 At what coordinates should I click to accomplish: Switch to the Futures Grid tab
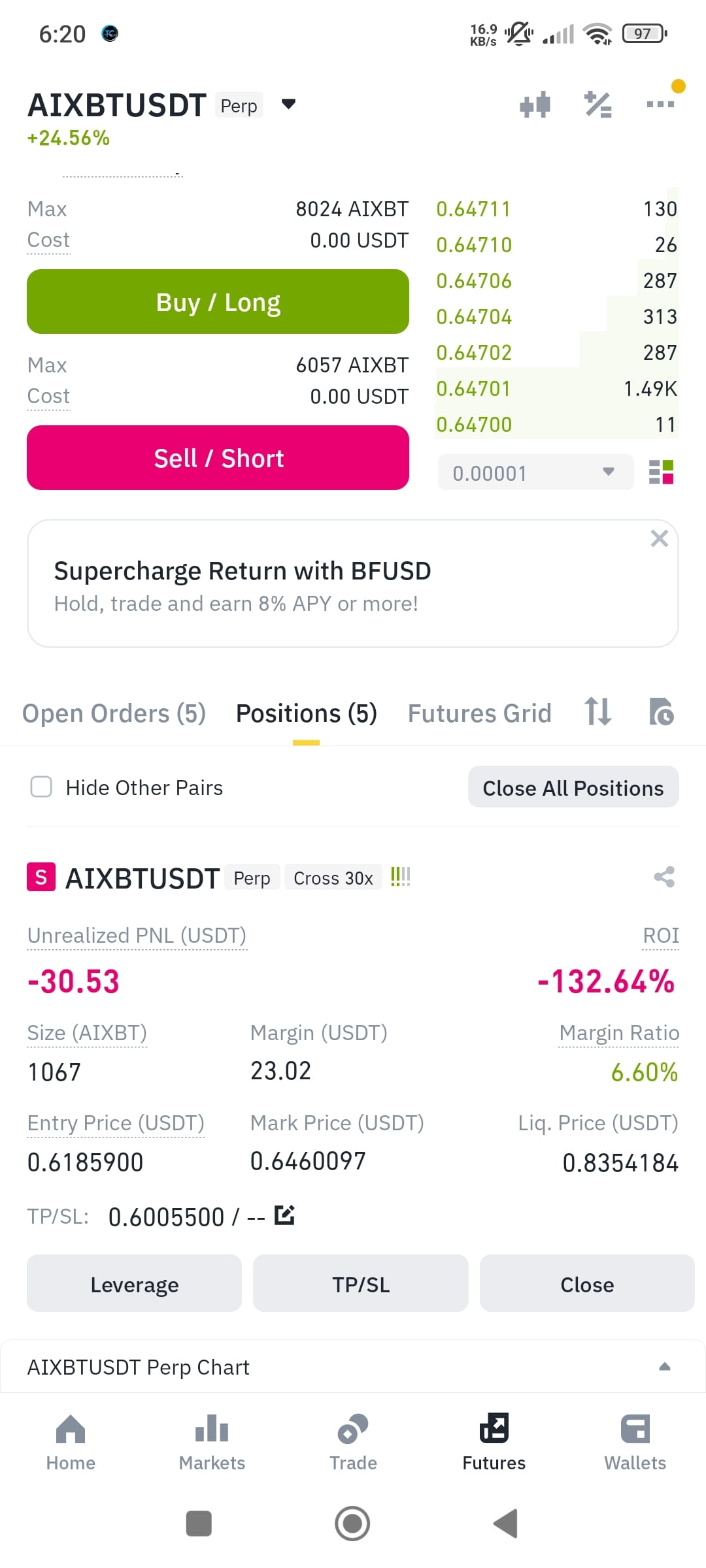[479, 713]
